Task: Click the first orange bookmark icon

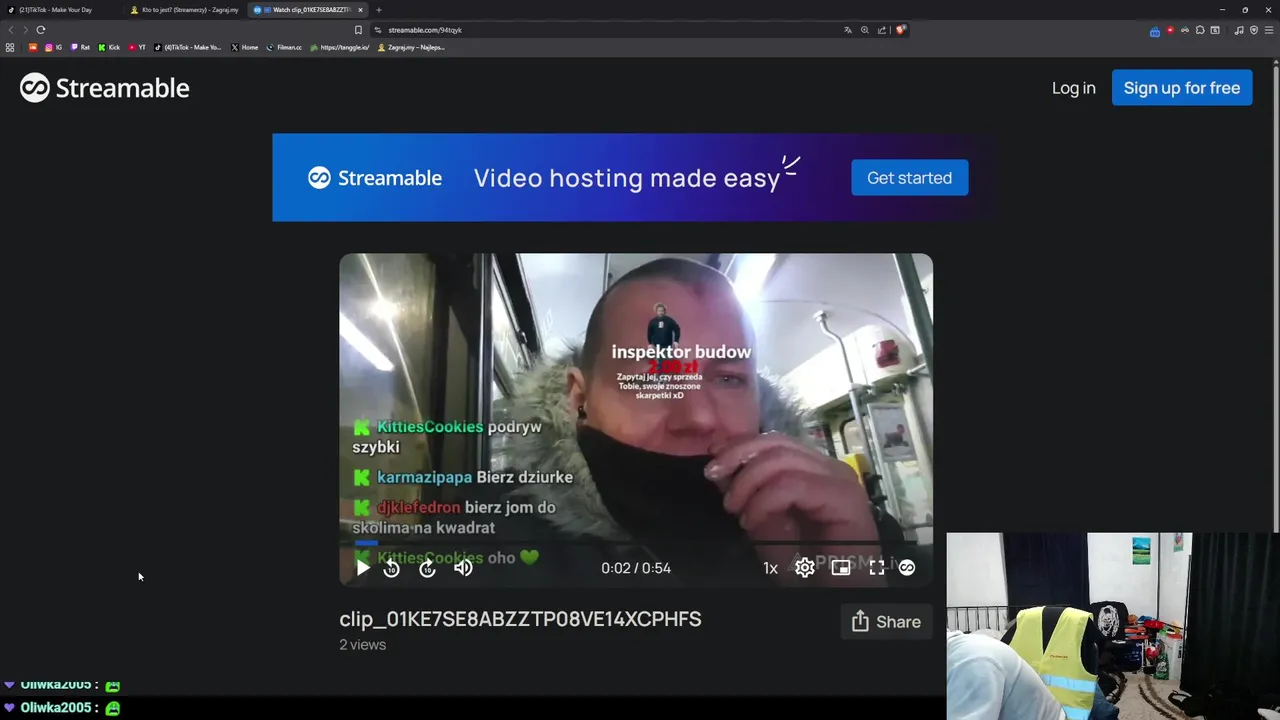Action: tap(33, 47)
